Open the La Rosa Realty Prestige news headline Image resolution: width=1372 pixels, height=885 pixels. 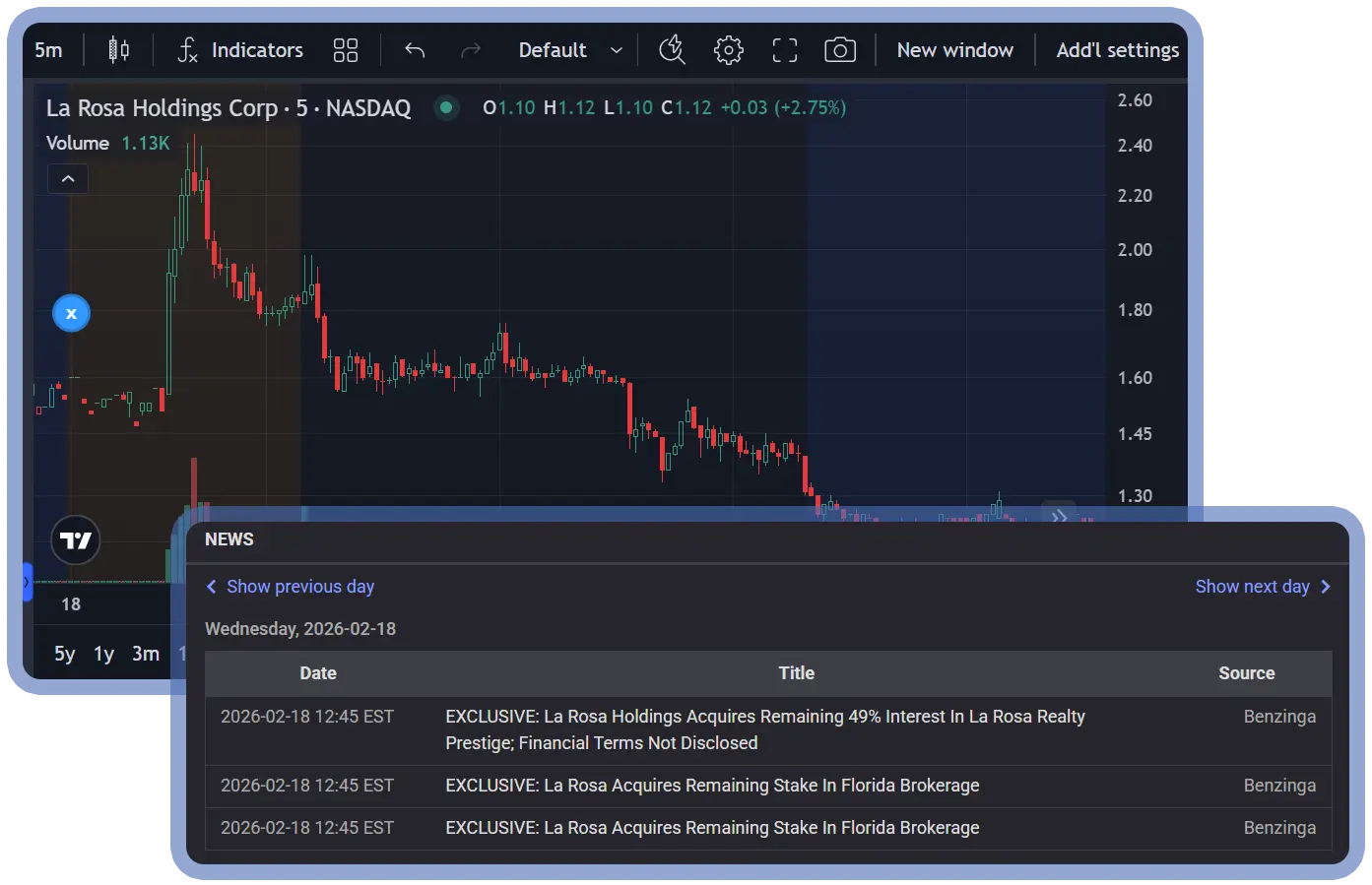(x=764, y=729)
